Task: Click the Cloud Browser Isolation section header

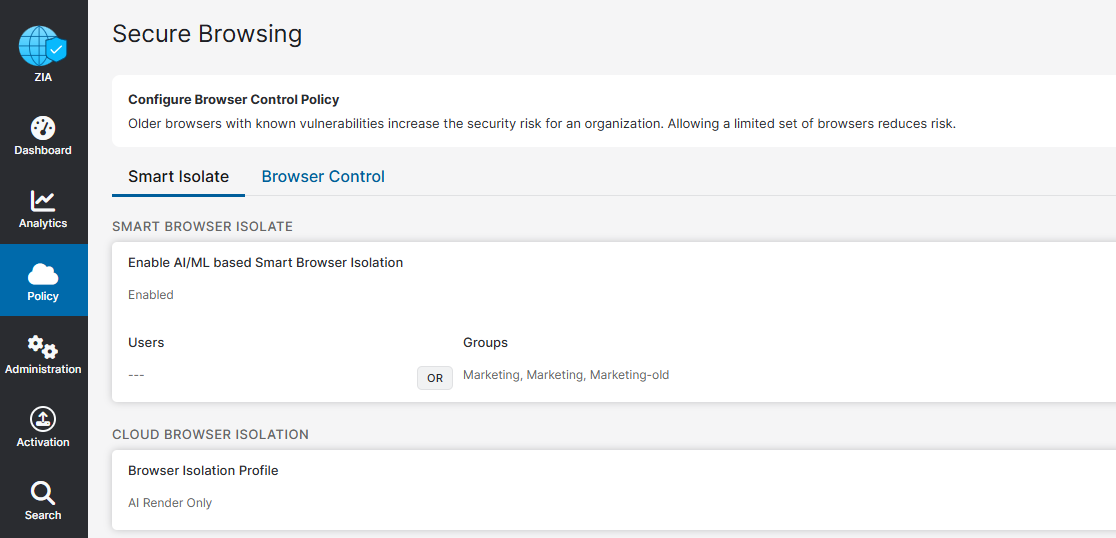Action: 211,434
